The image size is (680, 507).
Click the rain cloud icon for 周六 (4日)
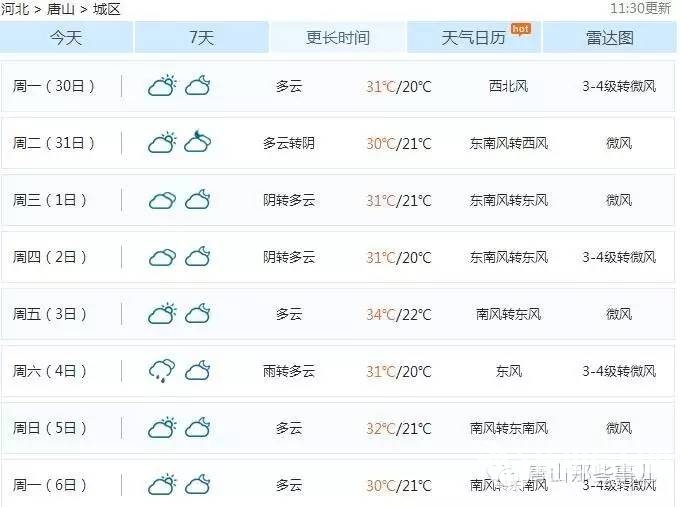(162, 371)
